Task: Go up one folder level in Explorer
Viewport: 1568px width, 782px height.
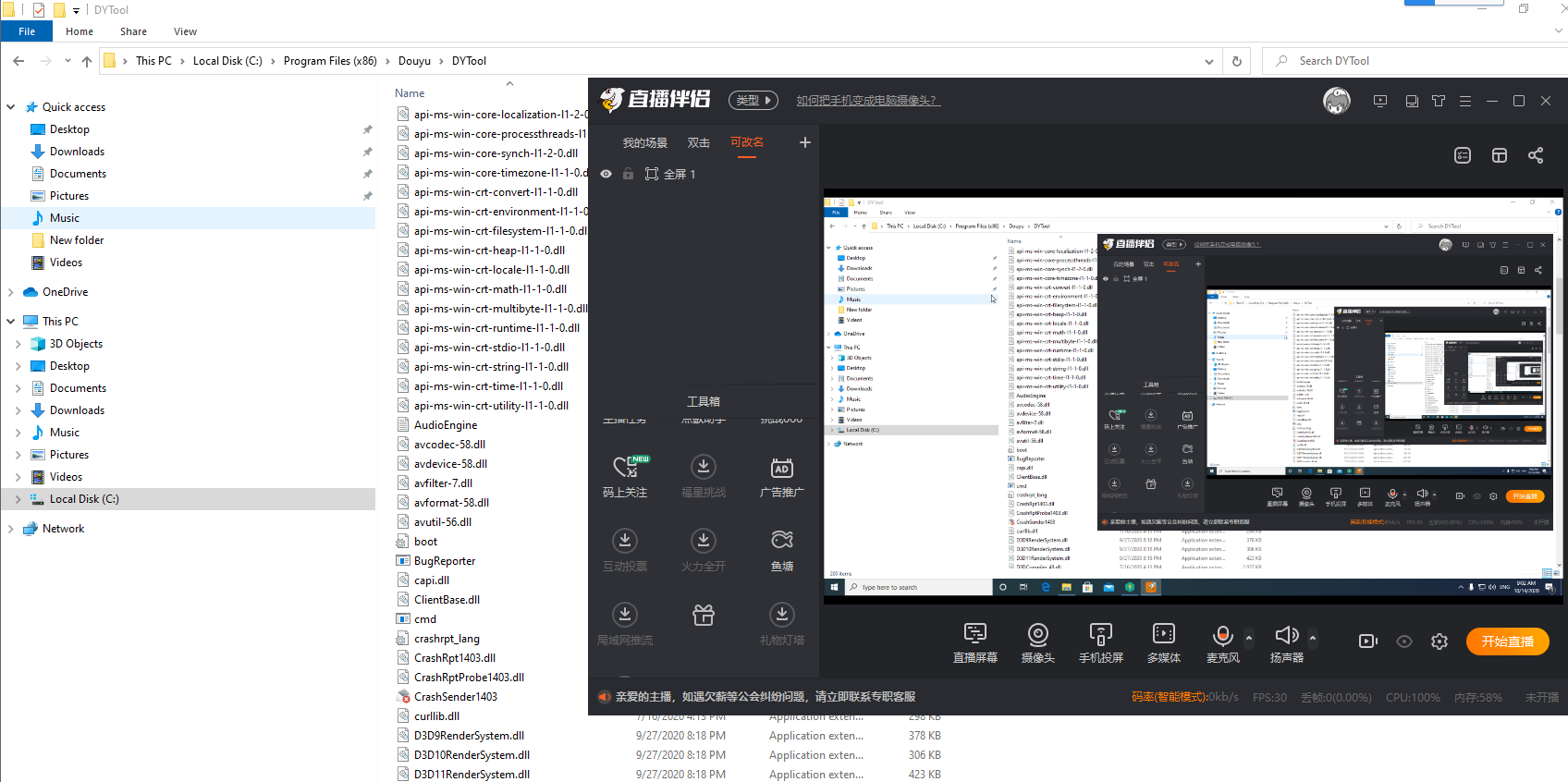Action: 87,61
